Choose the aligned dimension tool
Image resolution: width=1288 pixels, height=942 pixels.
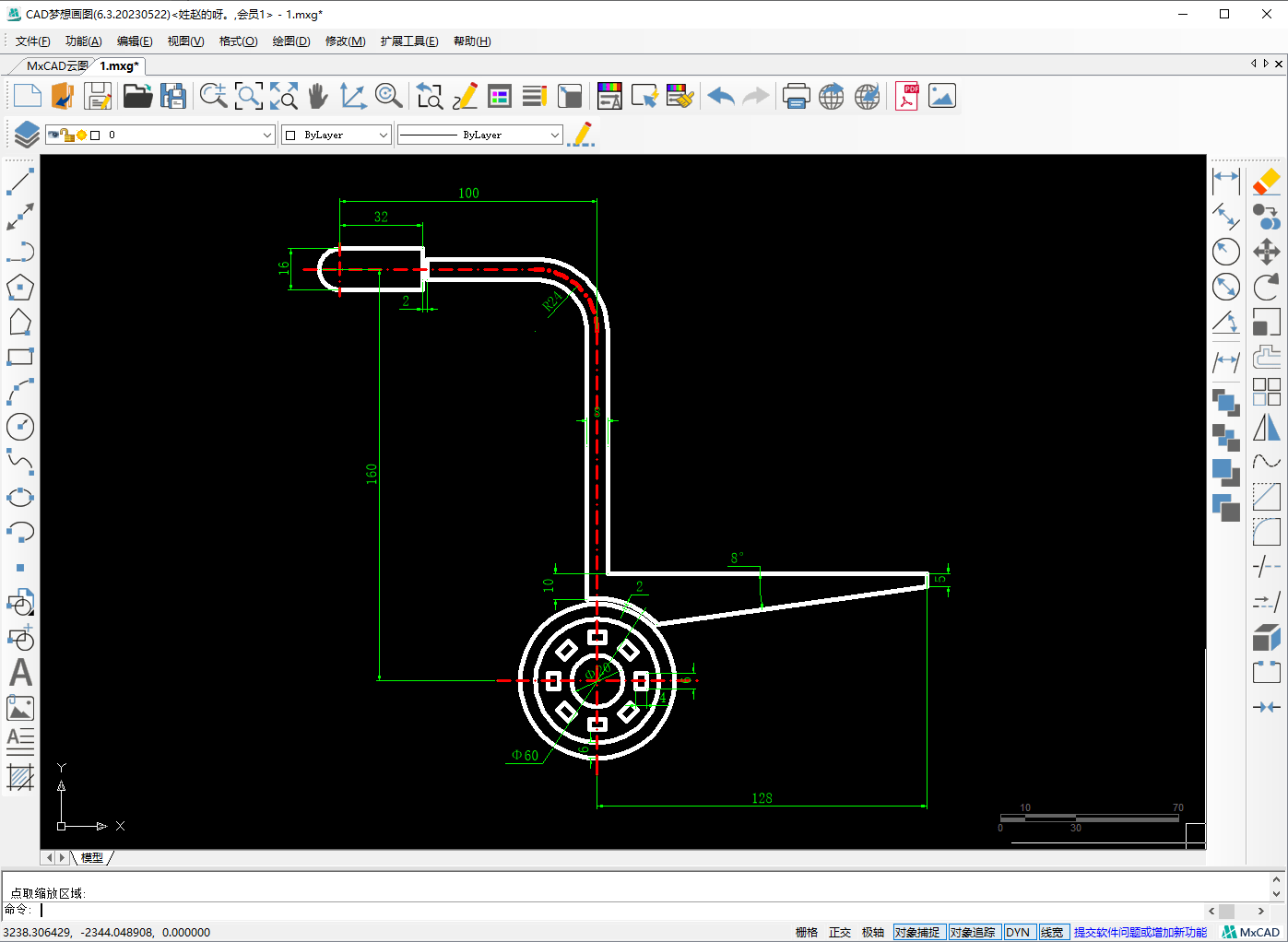point(1226,217)
